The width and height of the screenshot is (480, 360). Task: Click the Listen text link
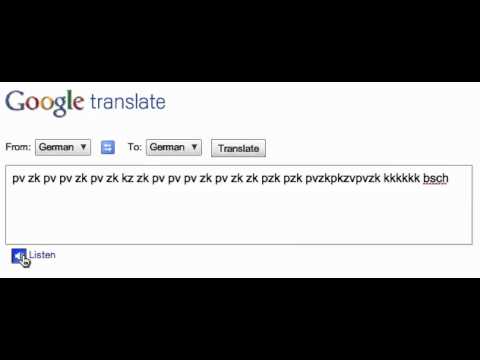click(x=42, y=255)
